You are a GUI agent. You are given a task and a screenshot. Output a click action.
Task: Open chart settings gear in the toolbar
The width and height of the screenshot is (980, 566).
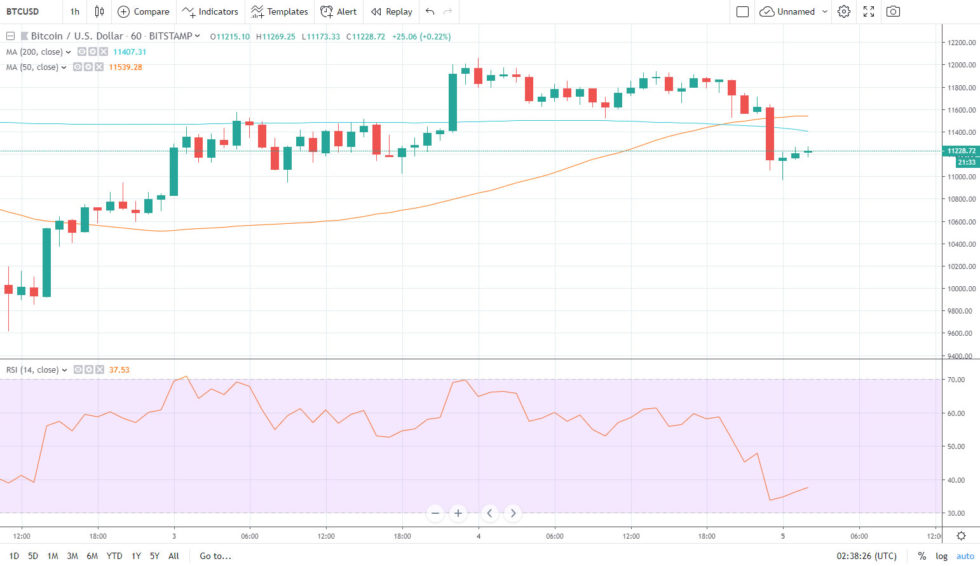tap(844, 11)
